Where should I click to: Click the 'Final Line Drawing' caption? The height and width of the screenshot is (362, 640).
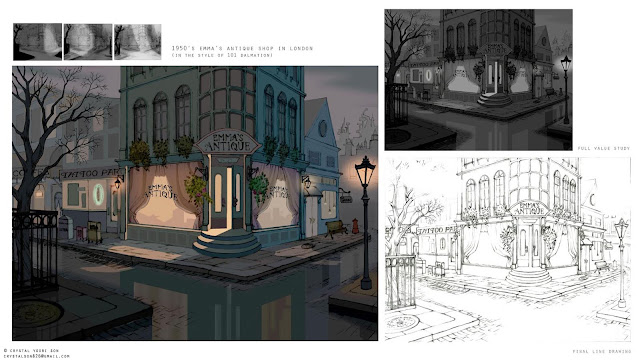(602, 351)
